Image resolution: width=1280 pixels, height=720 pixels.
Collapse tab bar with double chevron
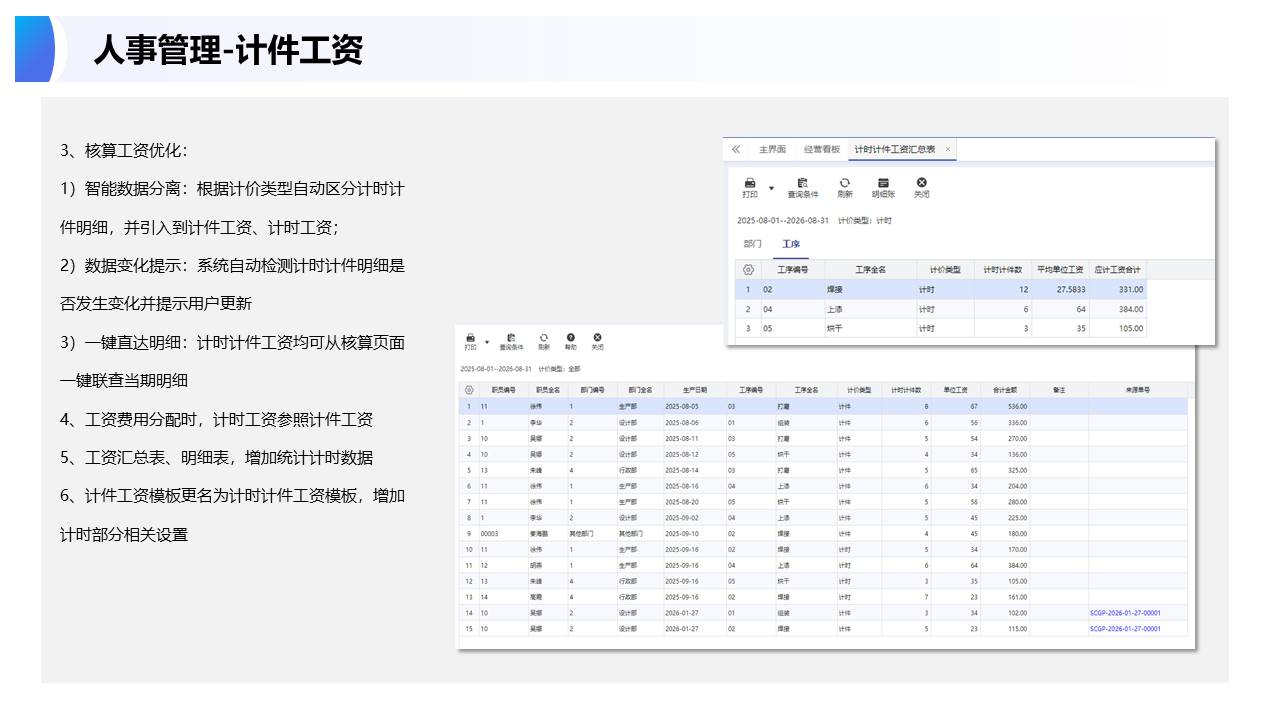(x=736, y=149)
